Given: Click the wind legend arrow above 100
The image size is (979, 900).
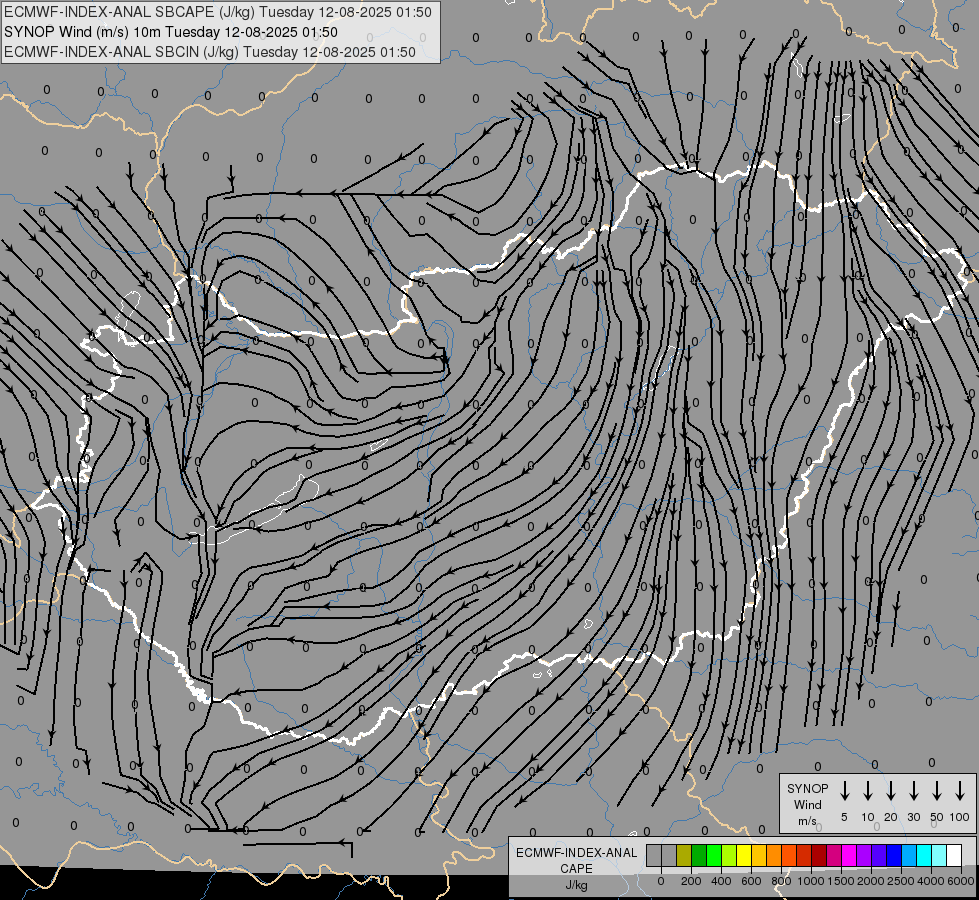Looking at the screenshot, I should tap(960, 791).
